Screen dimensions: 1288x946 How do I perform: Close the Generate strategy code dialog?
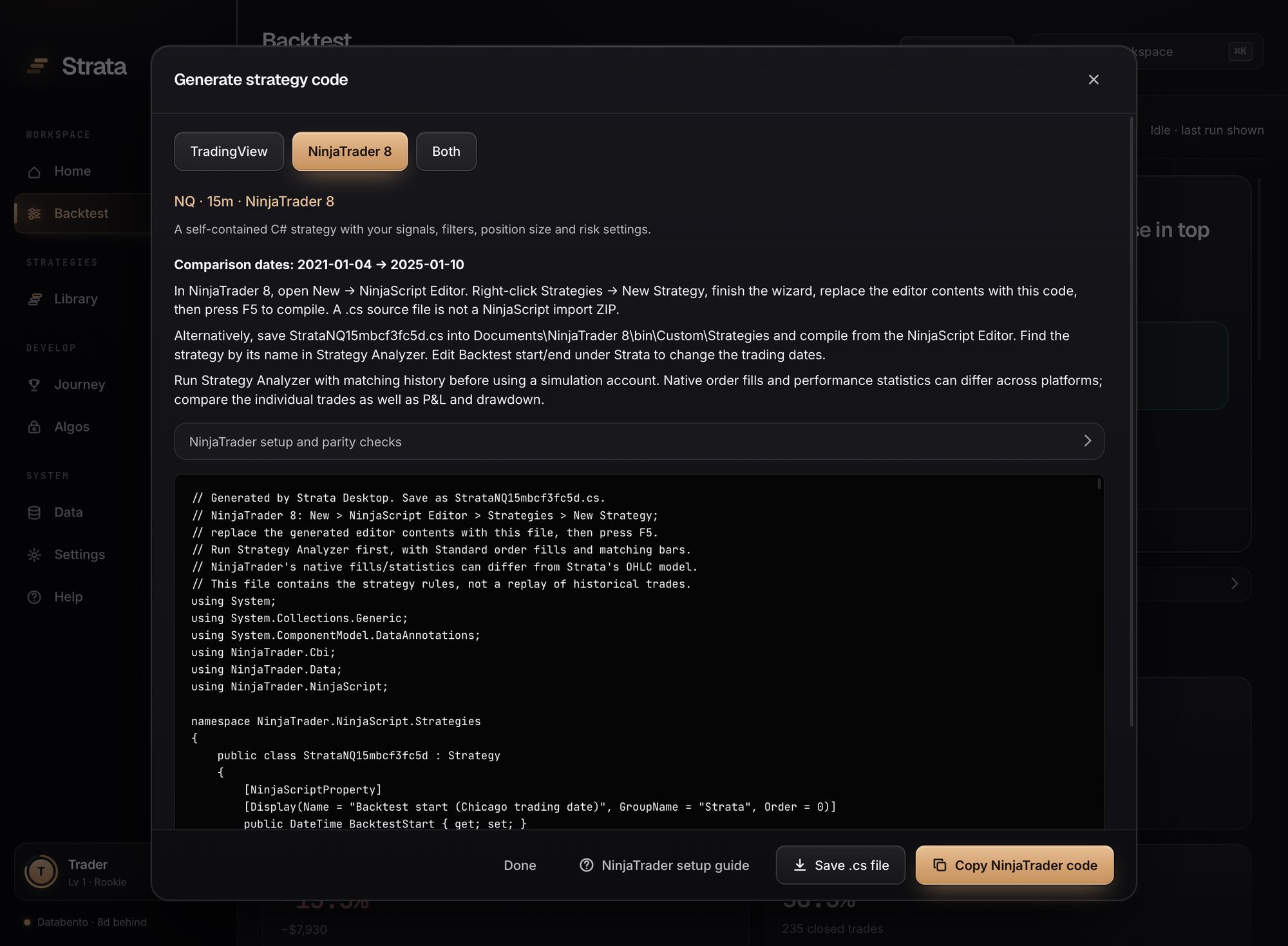[1094, 80]
